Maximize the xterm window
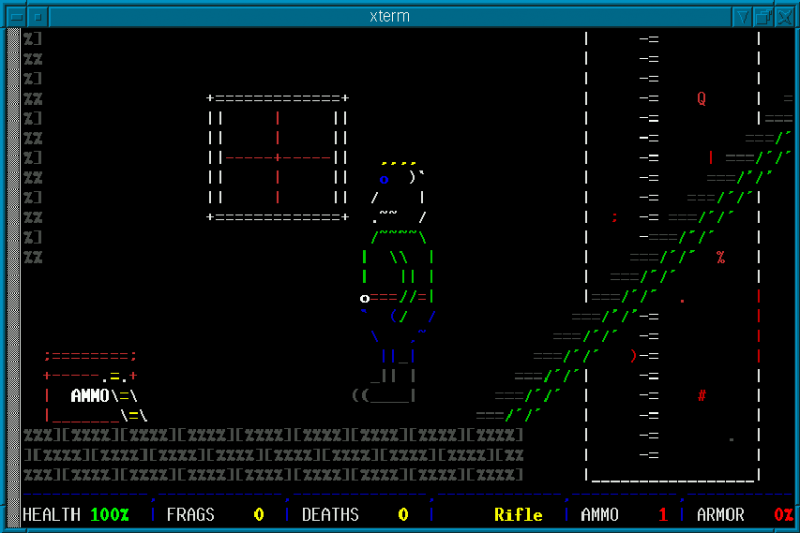The image size is (800, 533). coord(763,17)
